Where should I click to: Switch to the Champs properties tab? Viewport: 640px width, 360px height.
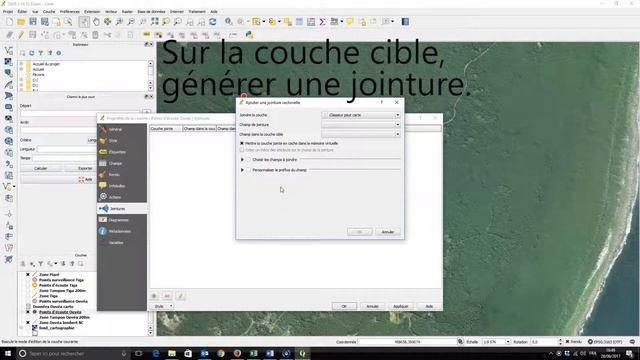click(122, 163)
